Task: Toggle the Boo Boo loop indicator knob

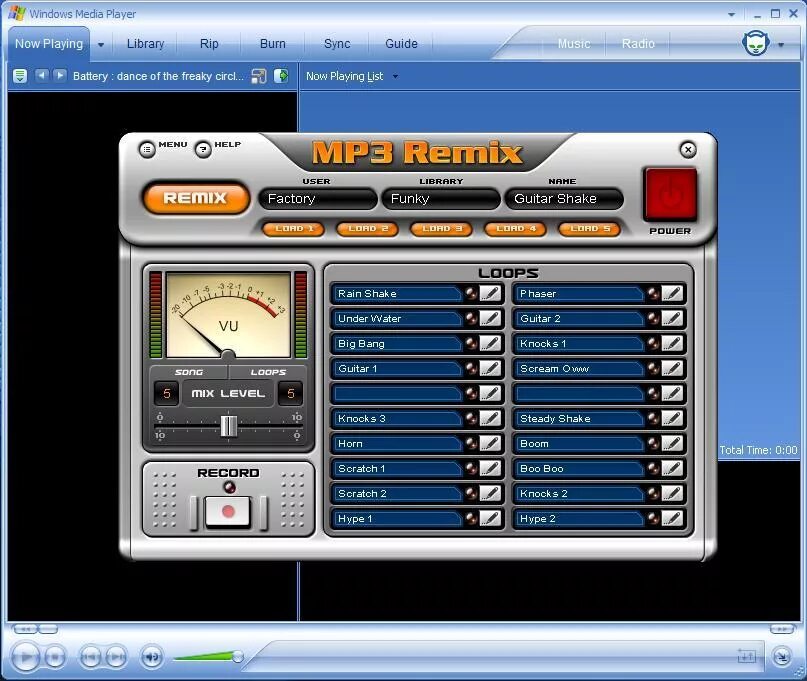Action: [653, 468]
